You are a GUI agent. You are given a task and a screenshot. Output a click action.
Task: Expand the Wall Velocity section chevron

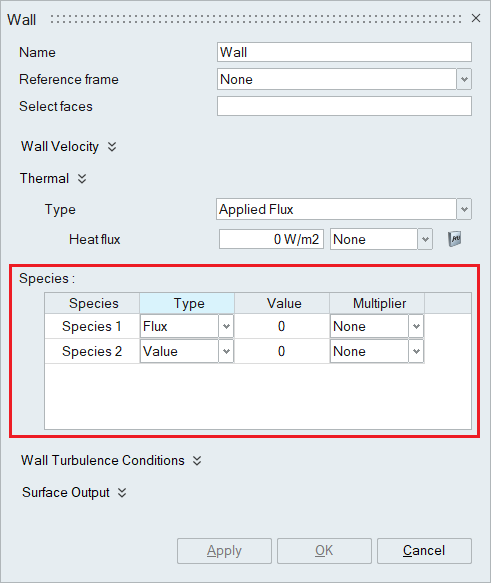pos(112,146)
